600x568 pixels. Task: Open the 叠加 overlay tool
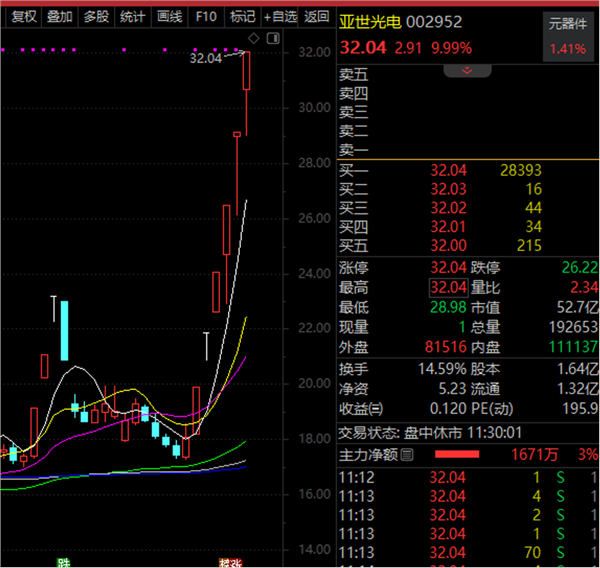coord(60,16)
